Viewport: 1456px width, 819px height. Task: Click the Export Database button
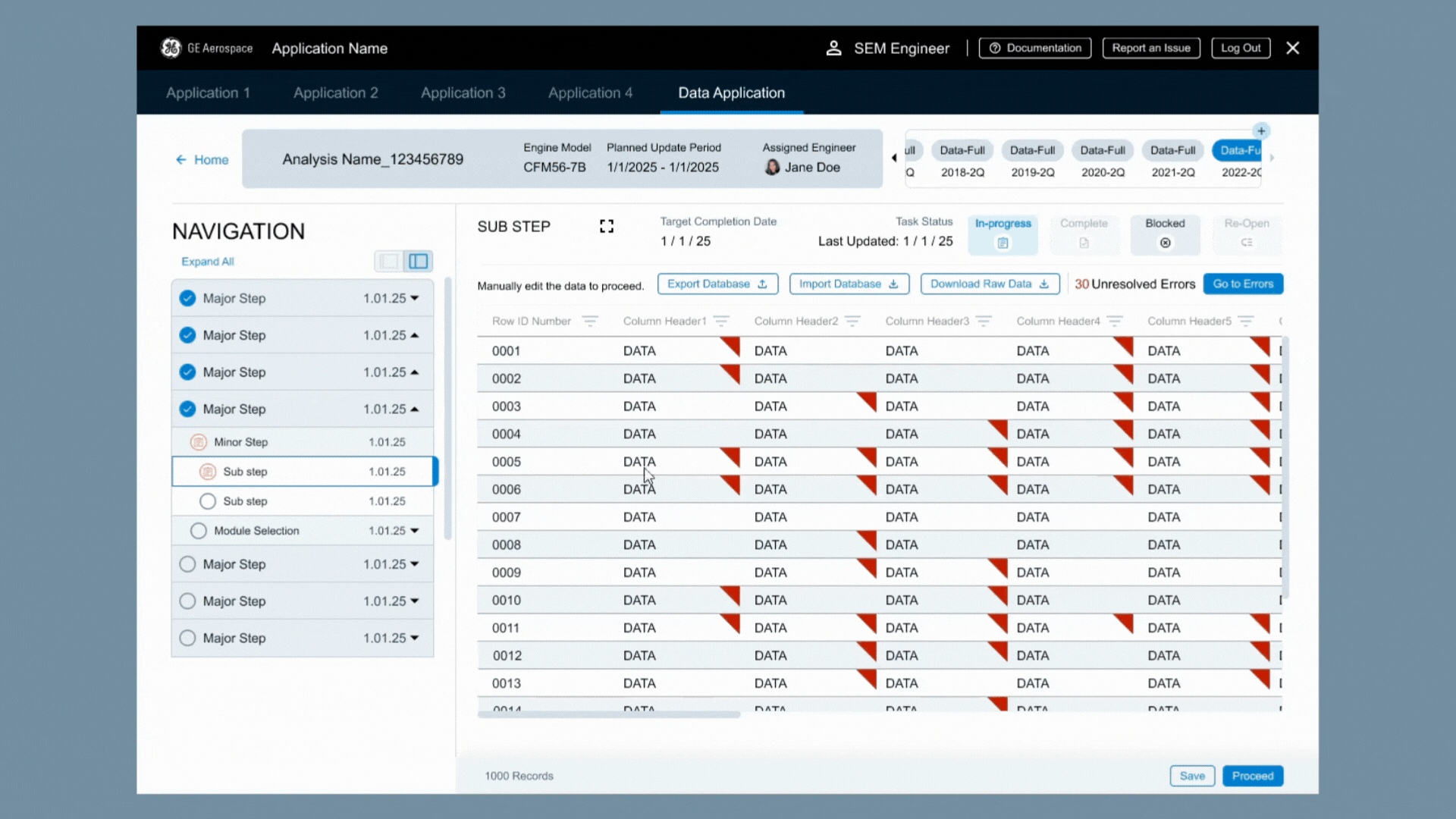pos(717,284)
